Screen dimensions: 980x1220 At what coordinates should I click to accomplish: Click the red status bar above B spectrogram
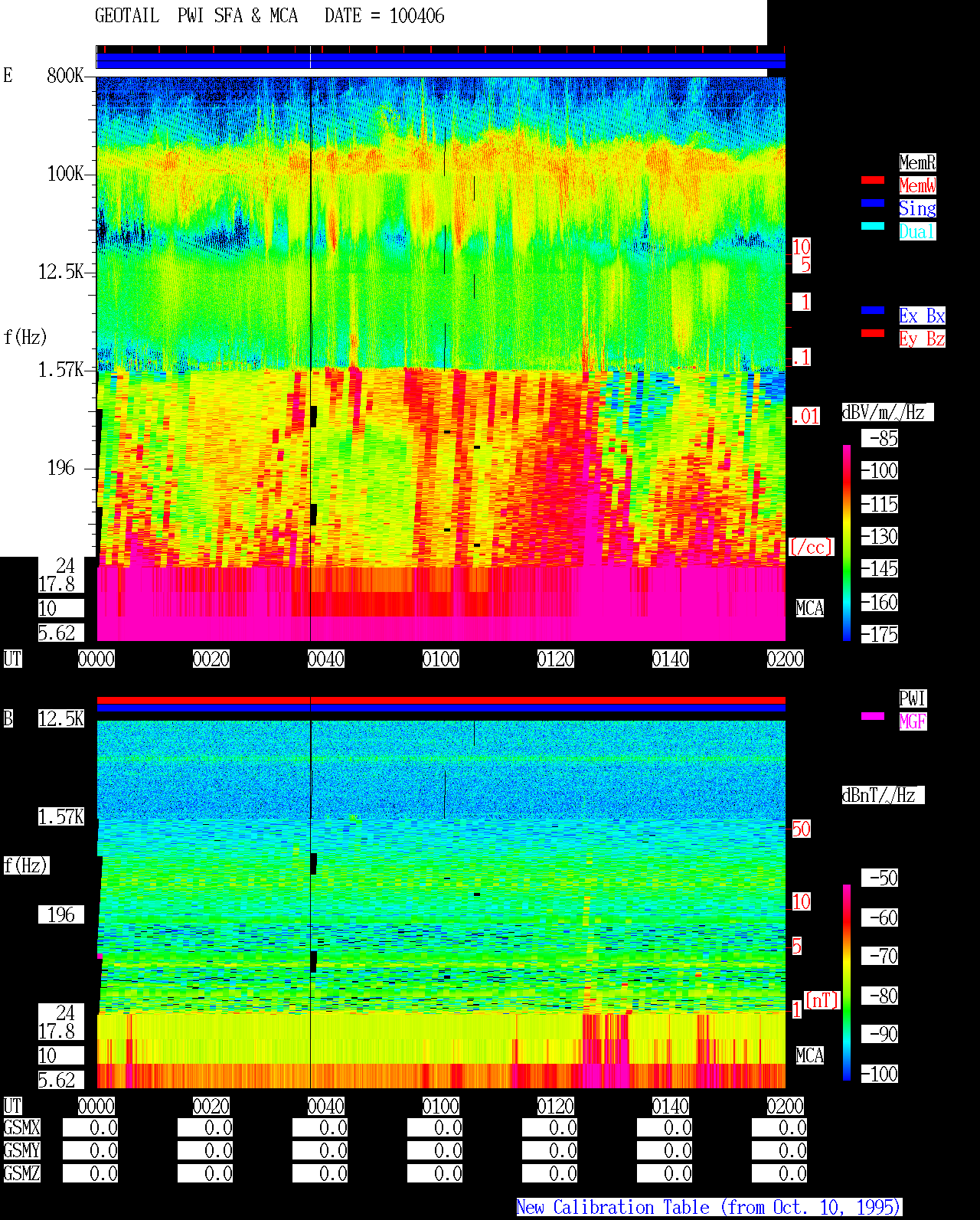click(441, 700)
